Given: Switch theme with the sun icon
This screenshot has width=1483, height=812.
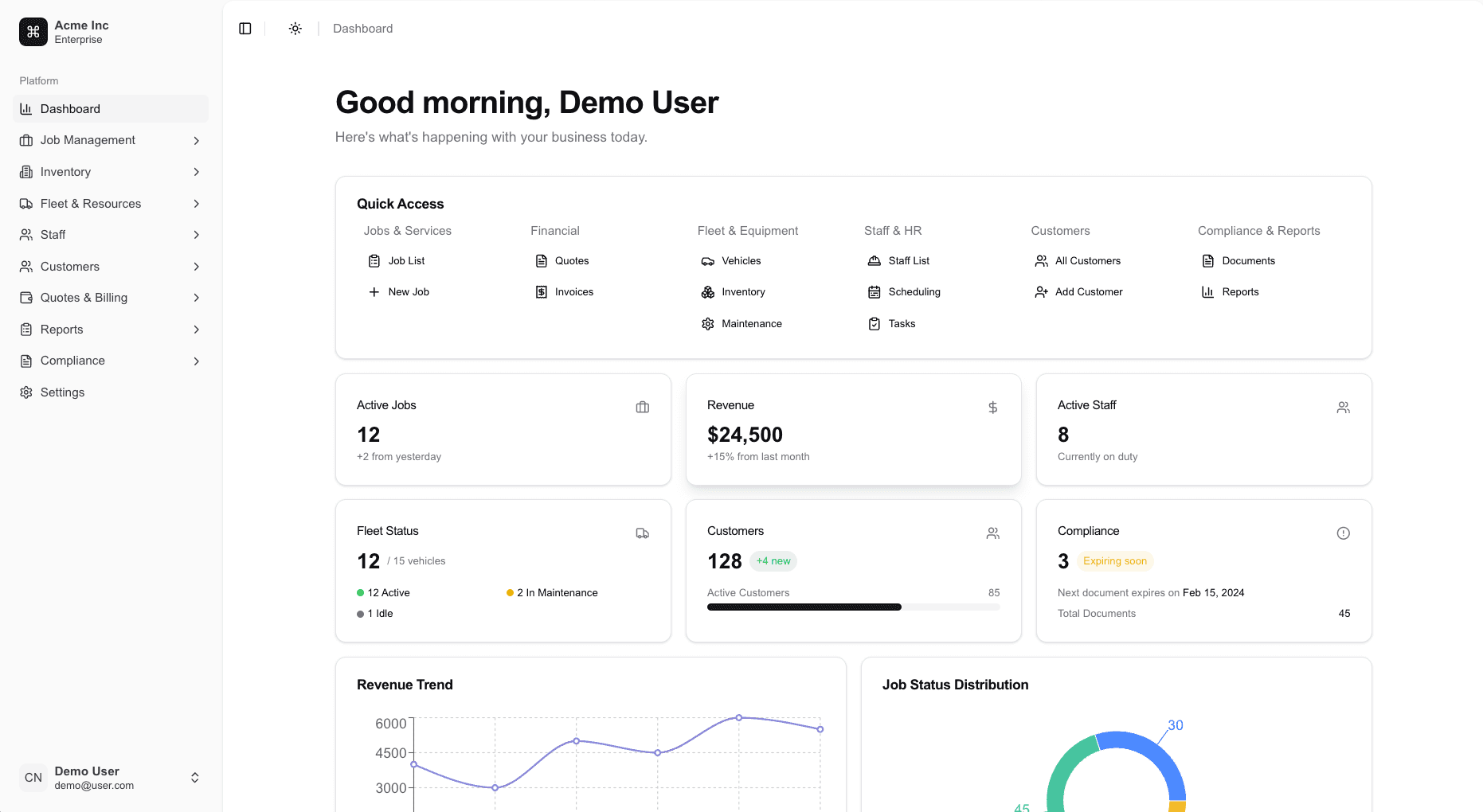Looking at the screenshot, I should click(295, 29).
